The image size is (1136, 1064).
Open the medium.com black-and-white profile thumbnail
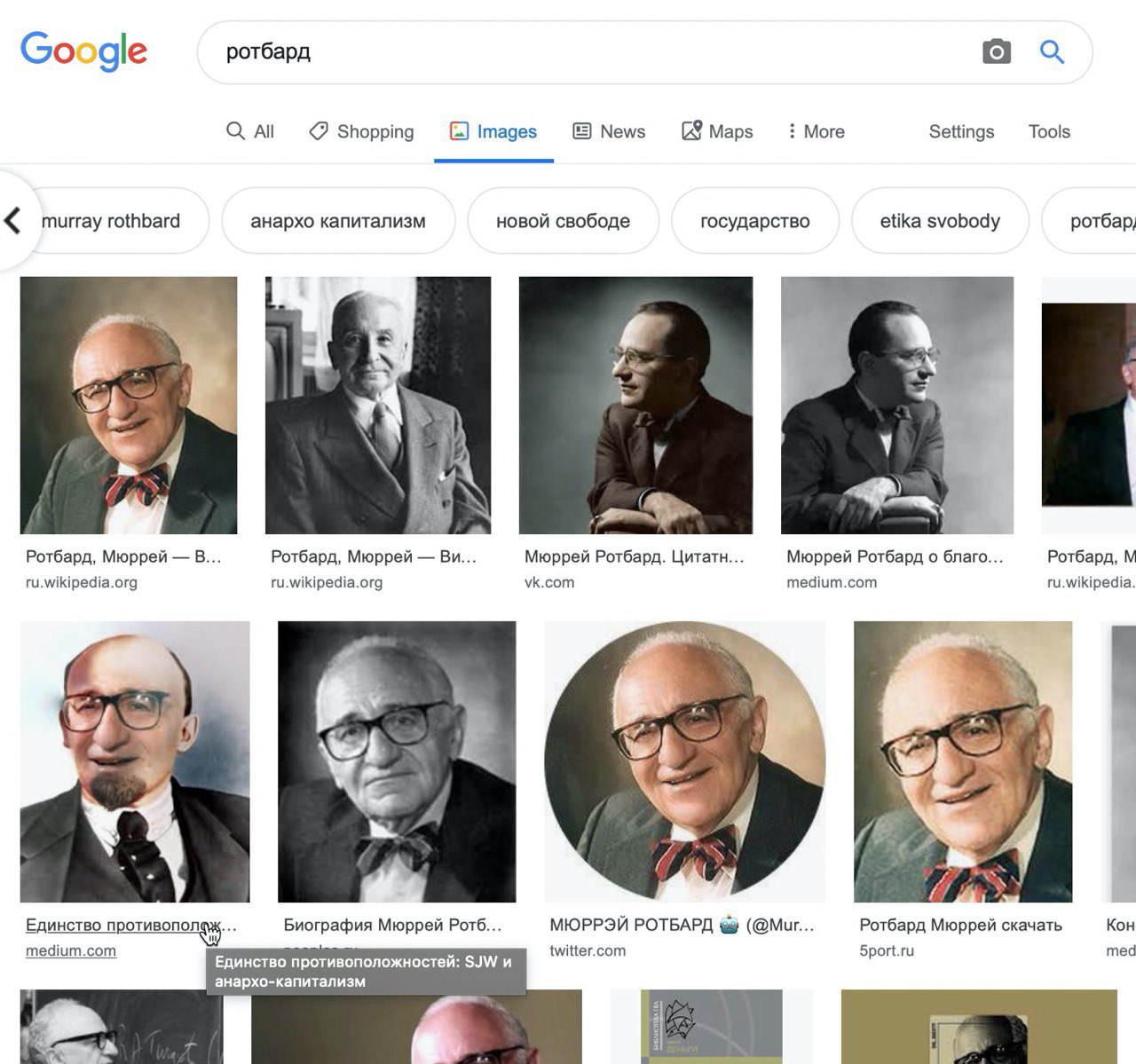coord(897,406)
